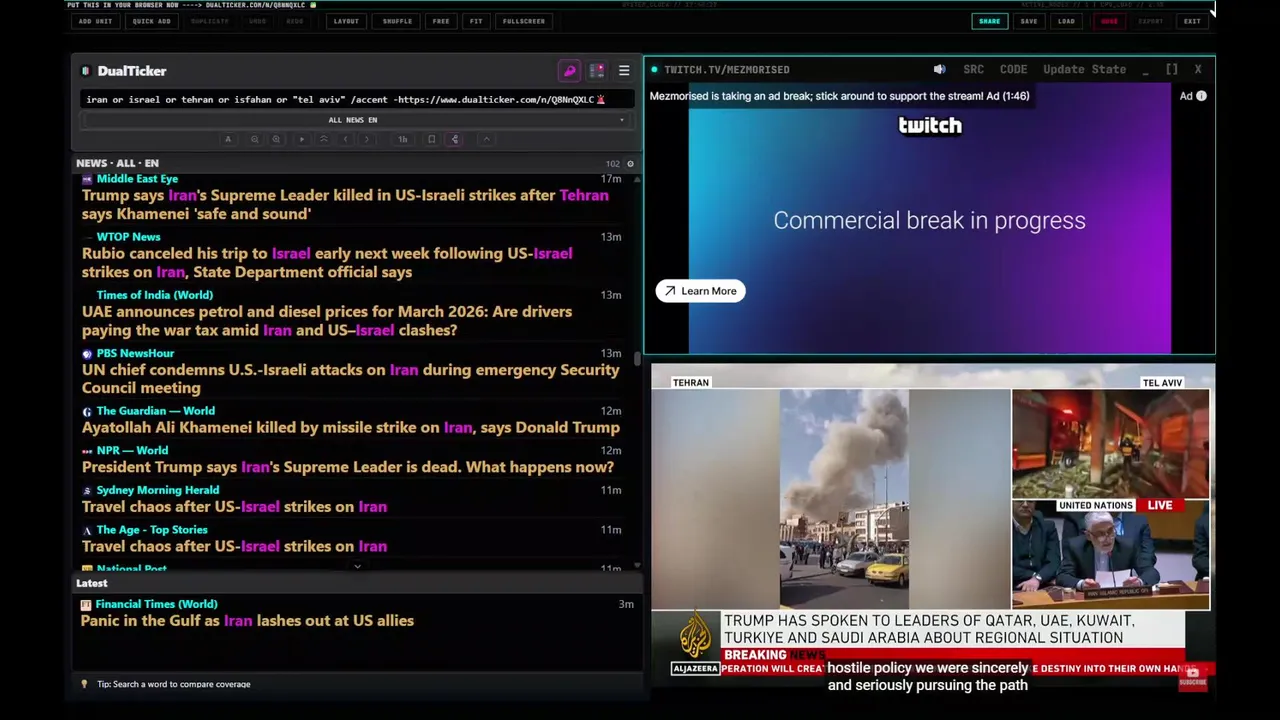Click the alarm siren icon at the end of the search query
Screen dimensions: 1280x720
pyautogui.click(x=600, y=99)
